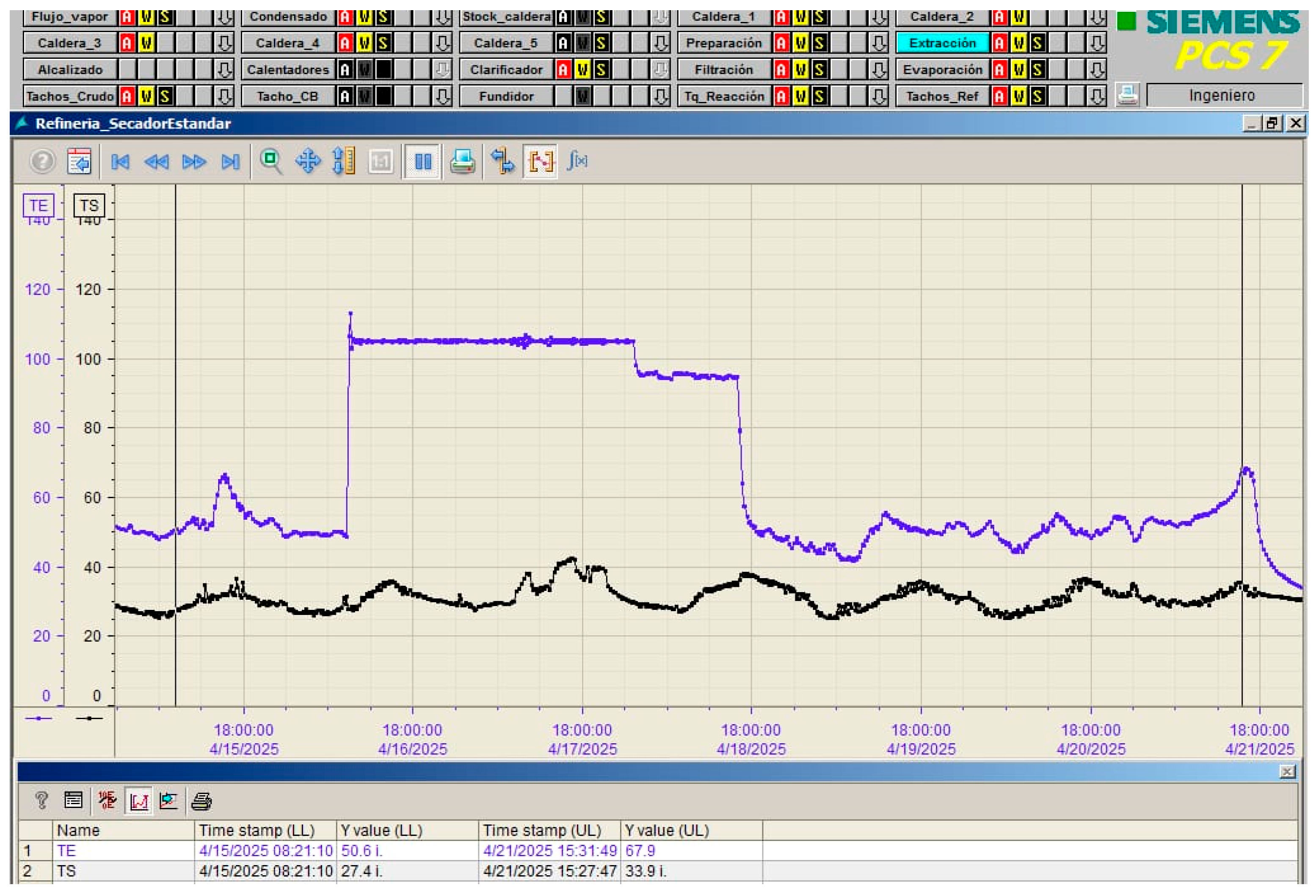Toggle the Pause/Start trend update button
1316x896 pixels.
pyautogui.click(x=422, y=162)
